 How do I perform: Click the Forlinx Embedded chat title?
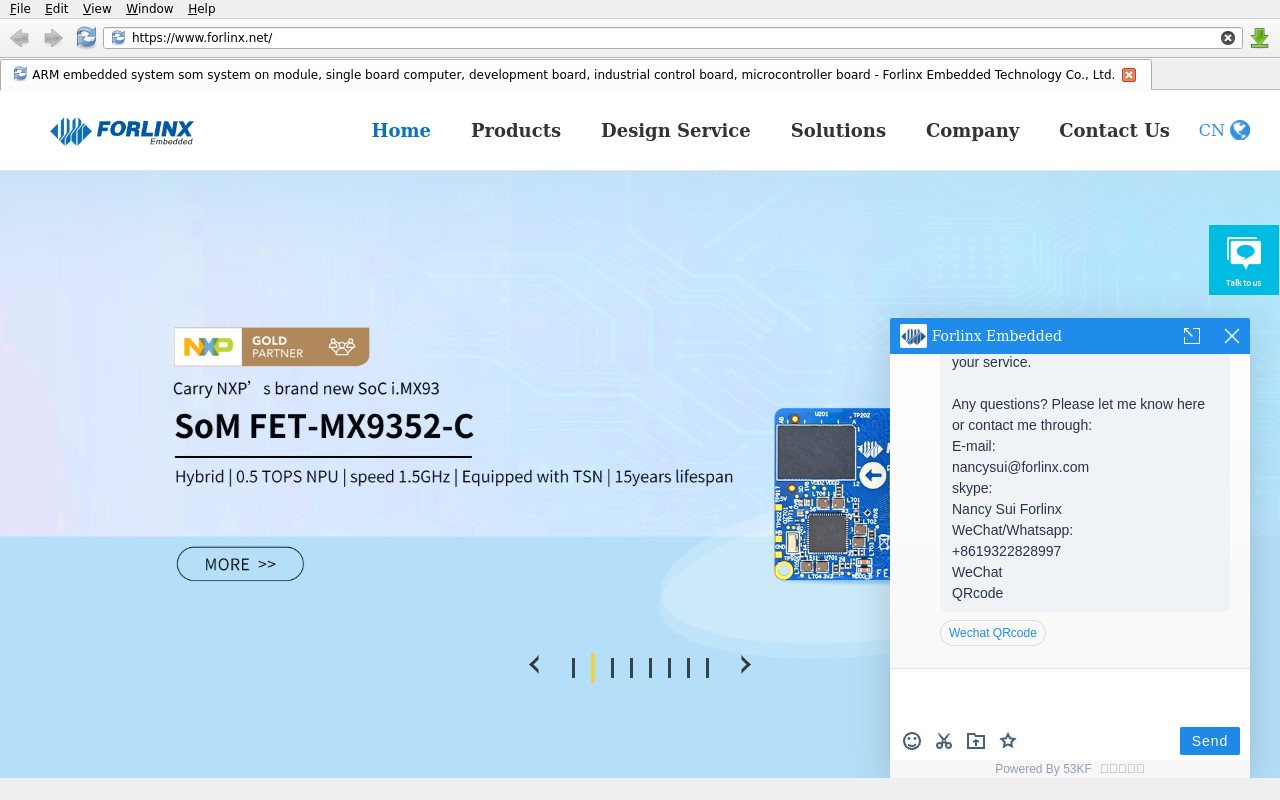(x=997, y=336)
